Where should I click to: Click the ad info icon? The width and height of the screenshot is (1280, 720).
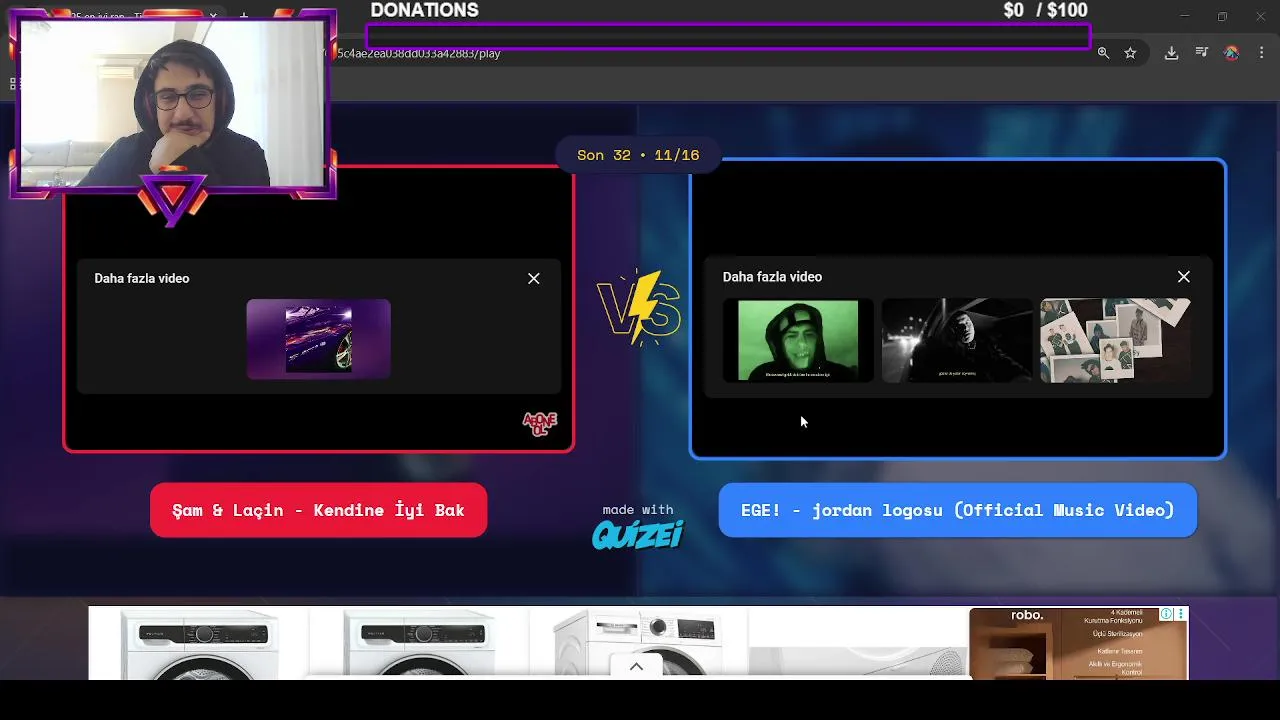(1166, 614)
